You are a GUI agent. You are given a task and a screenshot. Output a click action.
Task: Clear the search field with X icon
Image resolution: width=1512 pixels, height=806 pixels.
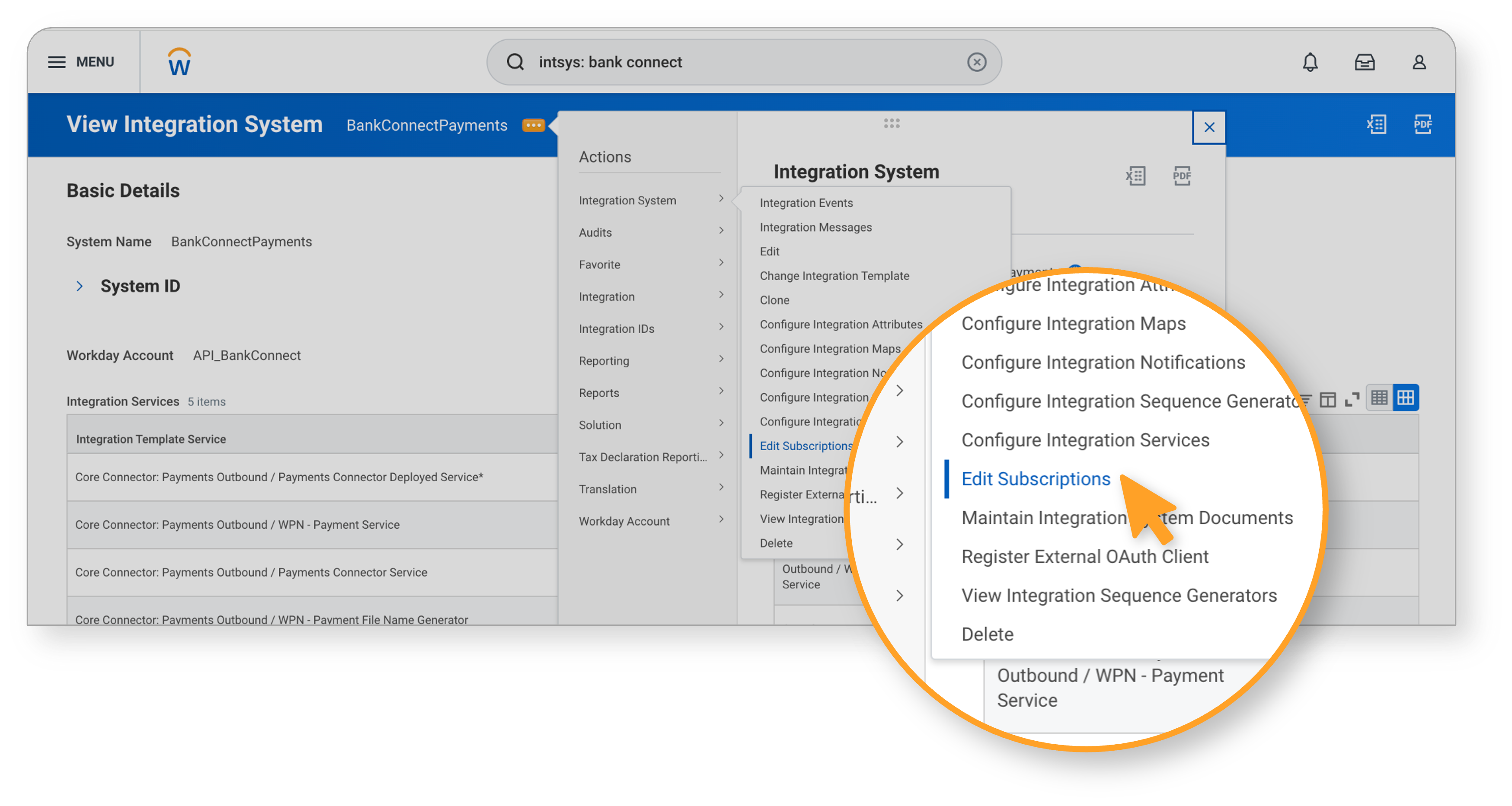point(976,62)
